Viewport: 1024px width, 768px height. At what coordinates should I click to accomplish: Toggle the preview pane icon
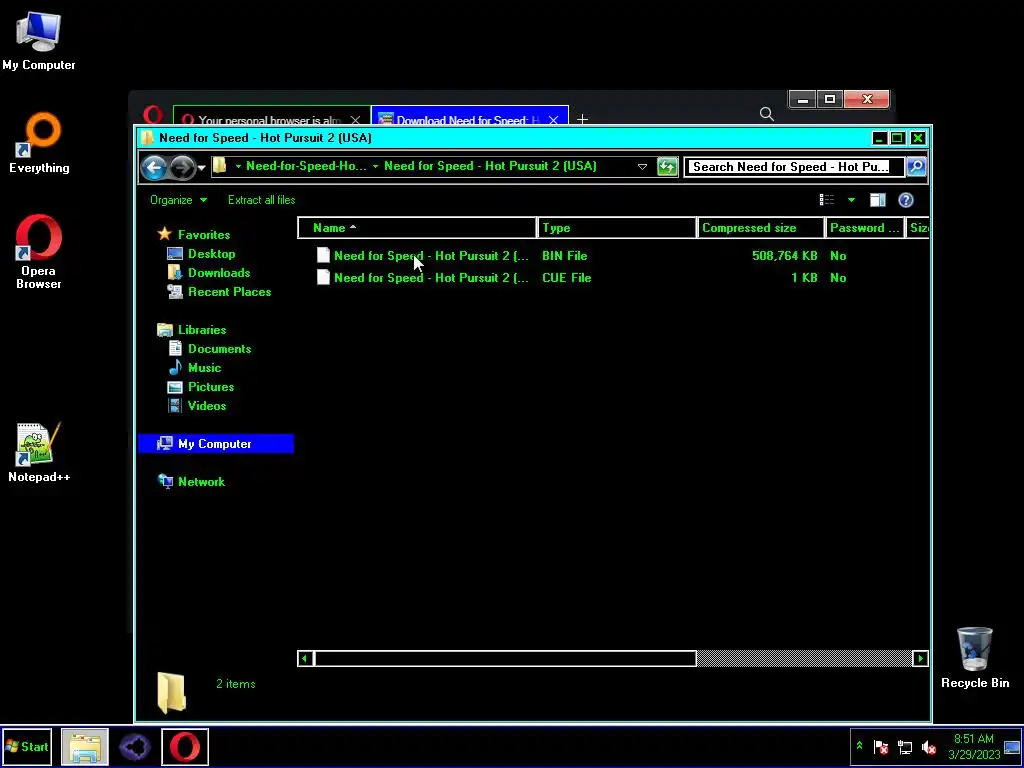(x=877, y=200)
